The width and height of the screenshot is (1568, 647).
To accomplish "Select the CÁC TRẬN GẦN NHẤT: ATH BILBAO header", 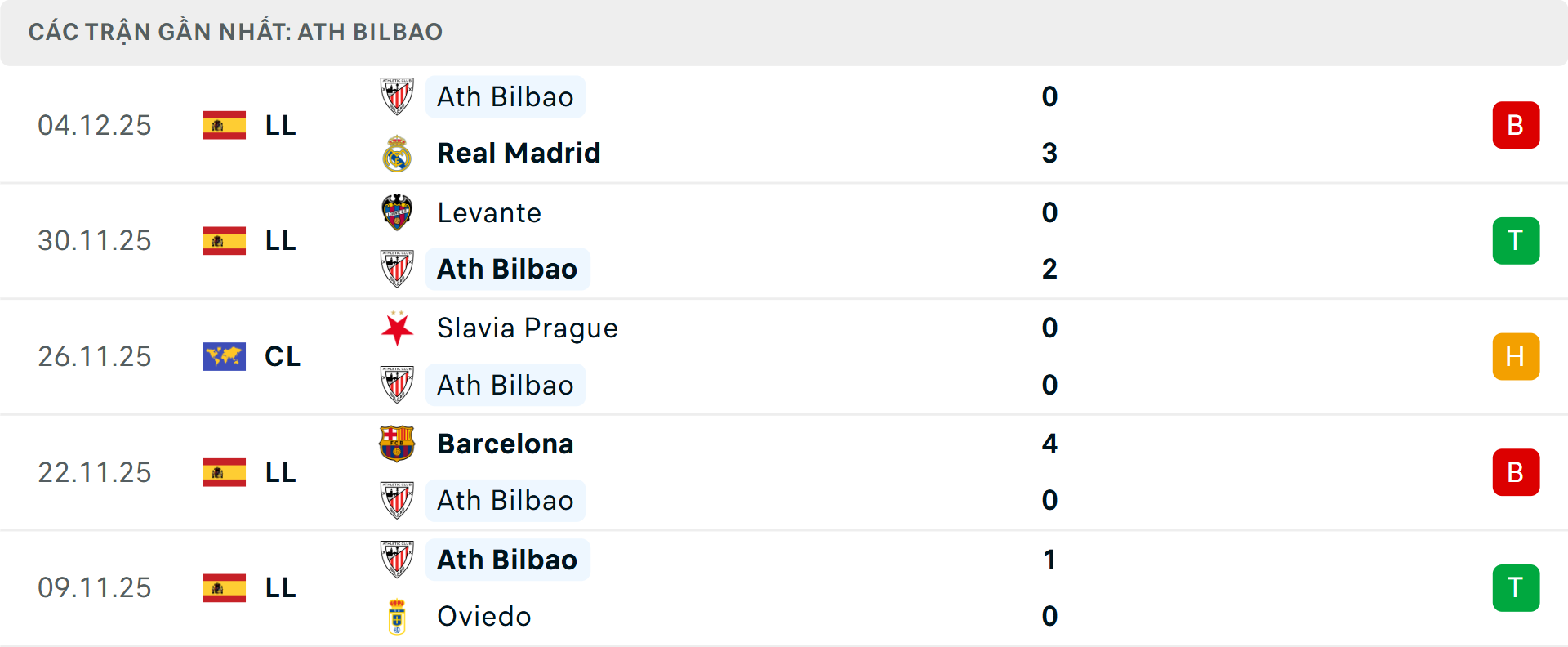I will pyautogui.click(x=236, y=32).
